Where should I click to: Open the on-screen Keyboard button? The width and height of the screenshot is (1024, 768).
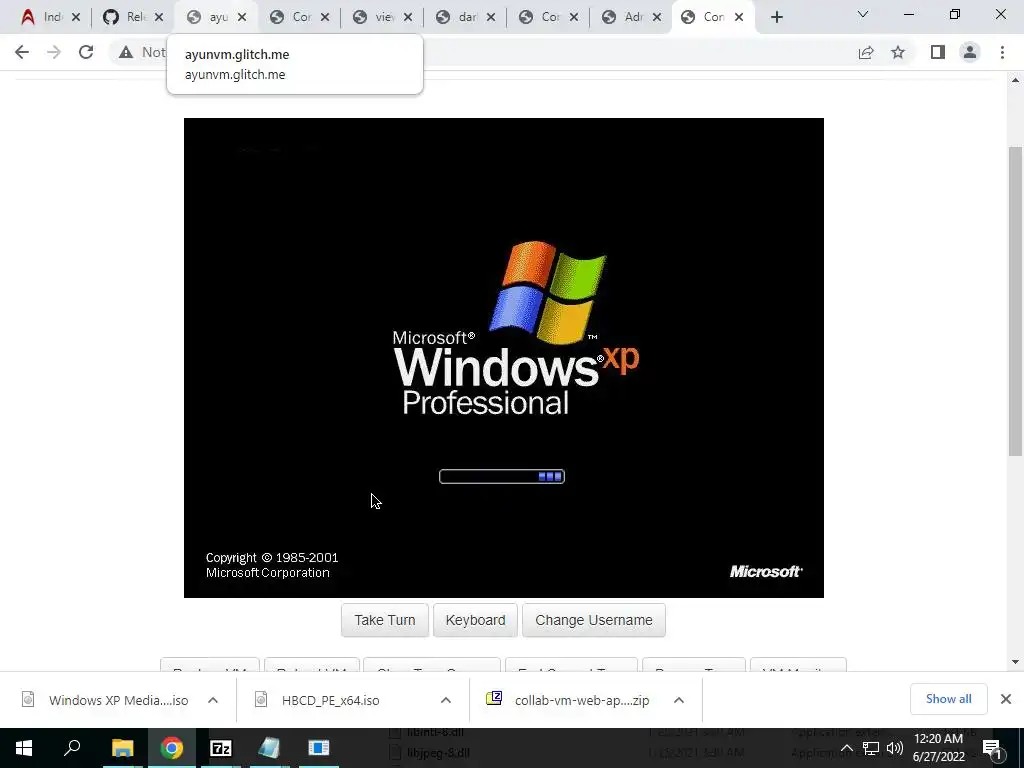coord(475,620)
